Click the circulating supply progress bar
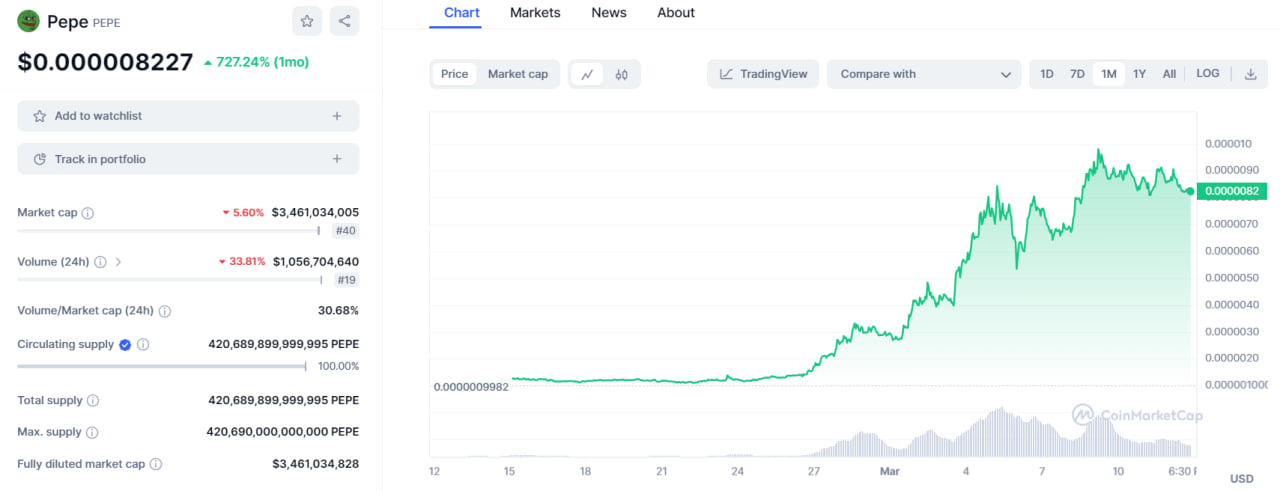This screenshot has height=491, width=1280. [x=162, y=366]
